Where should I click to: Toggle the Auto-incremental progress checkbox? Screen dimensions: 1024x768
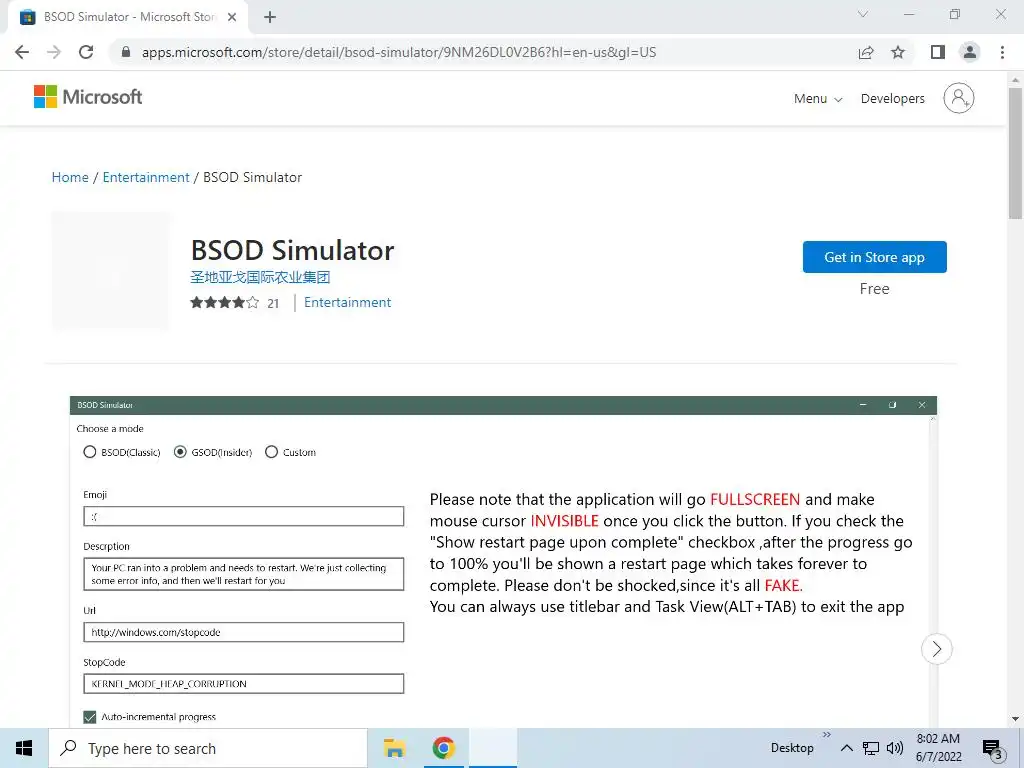(x=90, y=717)
